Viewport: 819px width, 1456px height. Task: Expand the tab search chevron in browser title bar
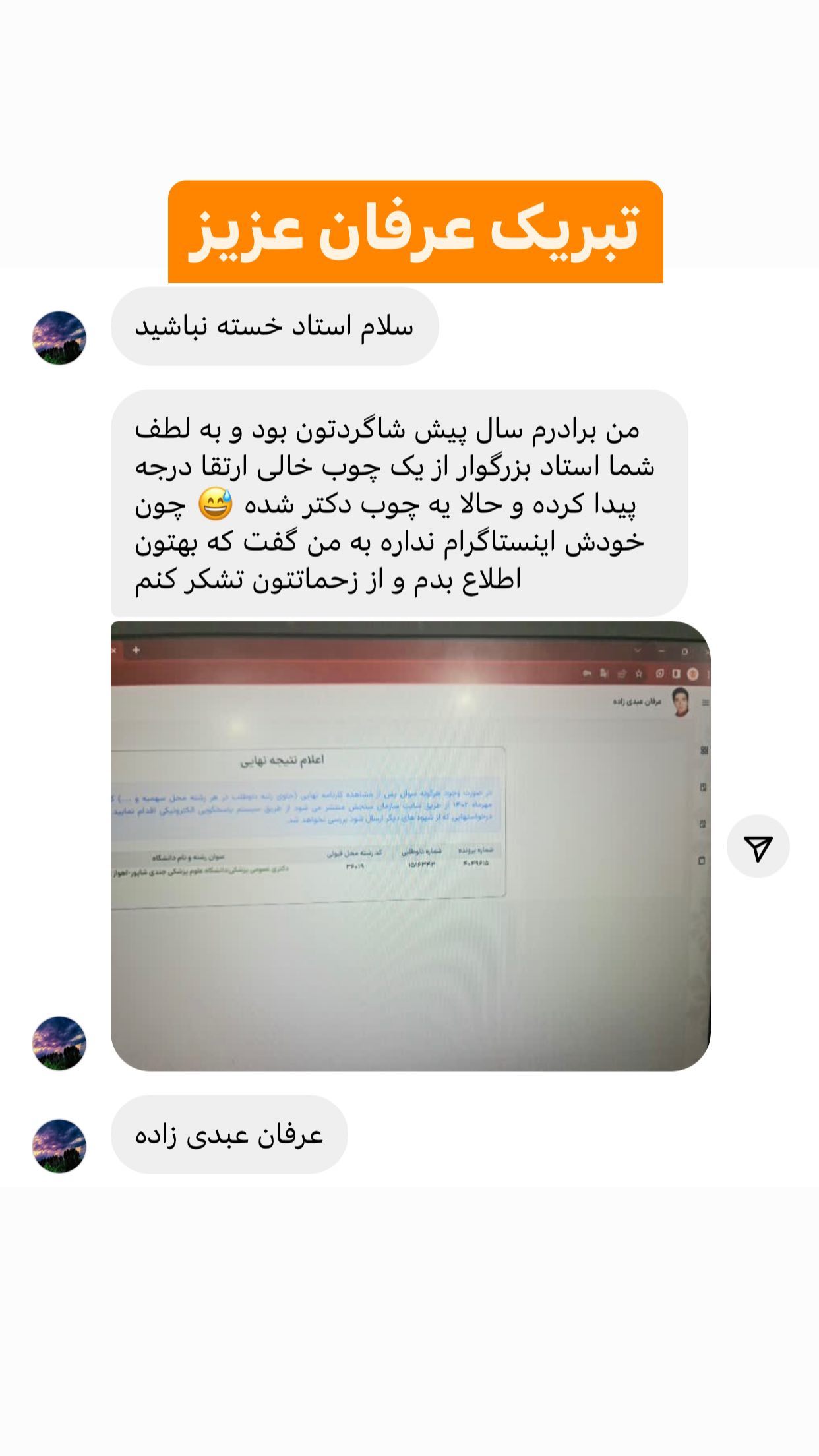(637, 651)
